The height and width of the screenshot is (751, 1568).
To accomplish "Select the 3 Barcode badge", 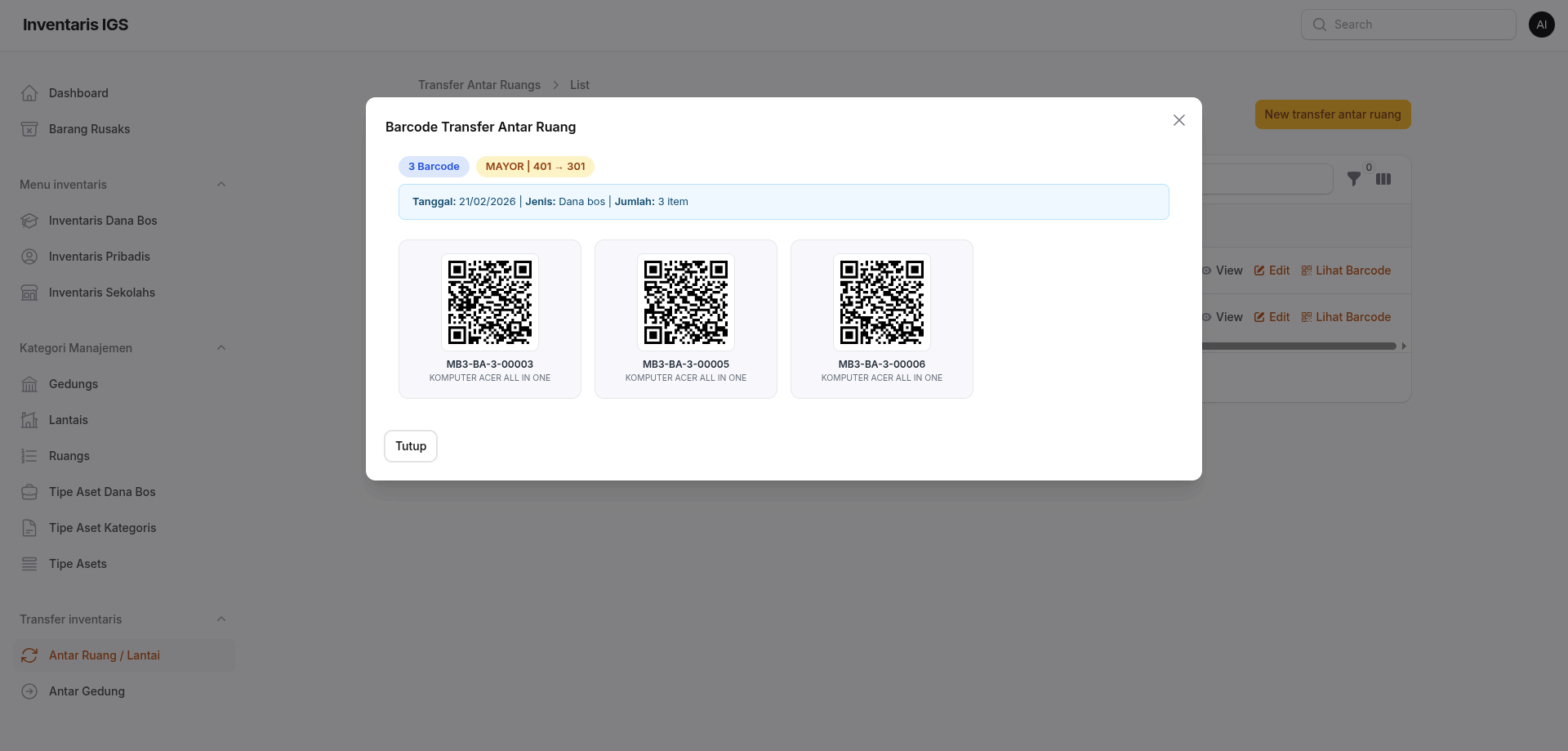I will coord(434,167).
